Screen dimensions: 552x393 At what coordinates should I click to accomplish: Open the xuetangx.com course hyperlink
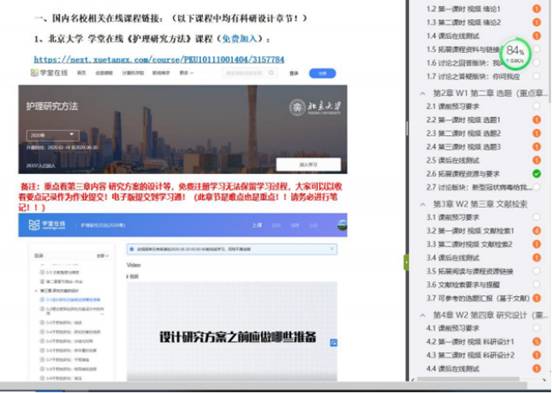(159, 60)
